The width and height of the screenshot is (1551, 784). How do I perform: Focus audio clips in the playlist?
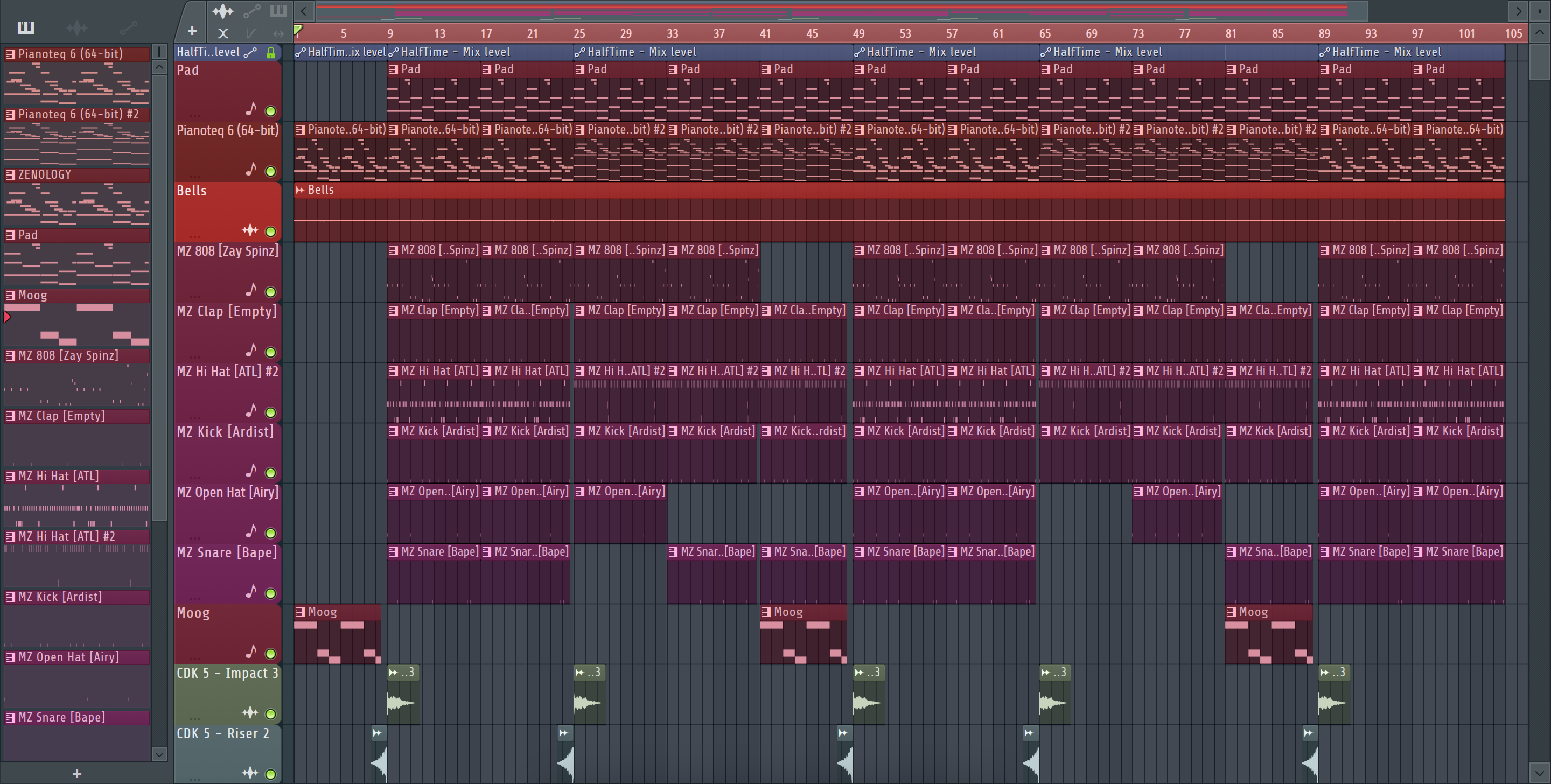(223, 11)
